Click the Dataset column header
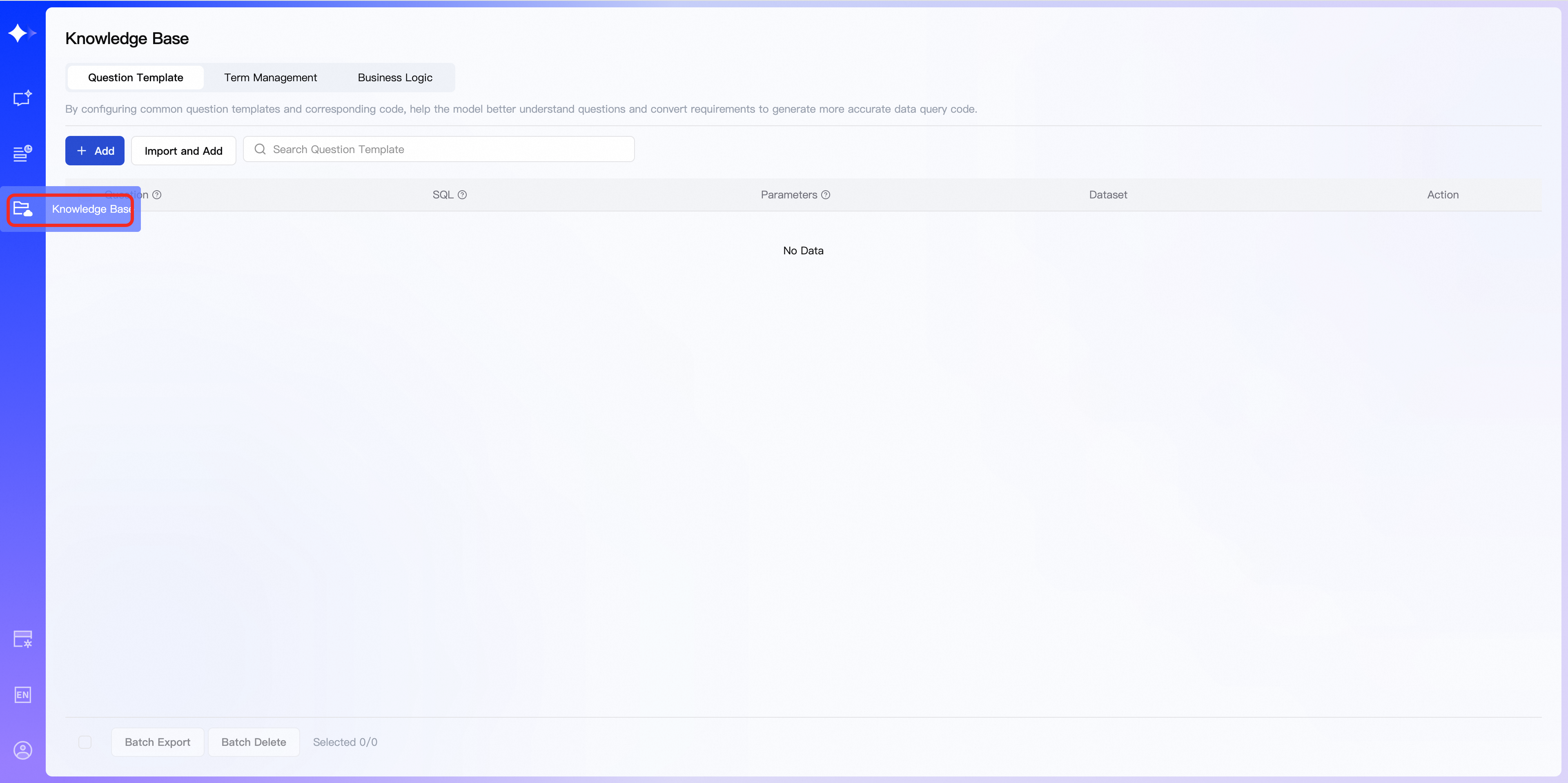The width and height of the screenshot is (1568, 783). (x=1109, y=195)
